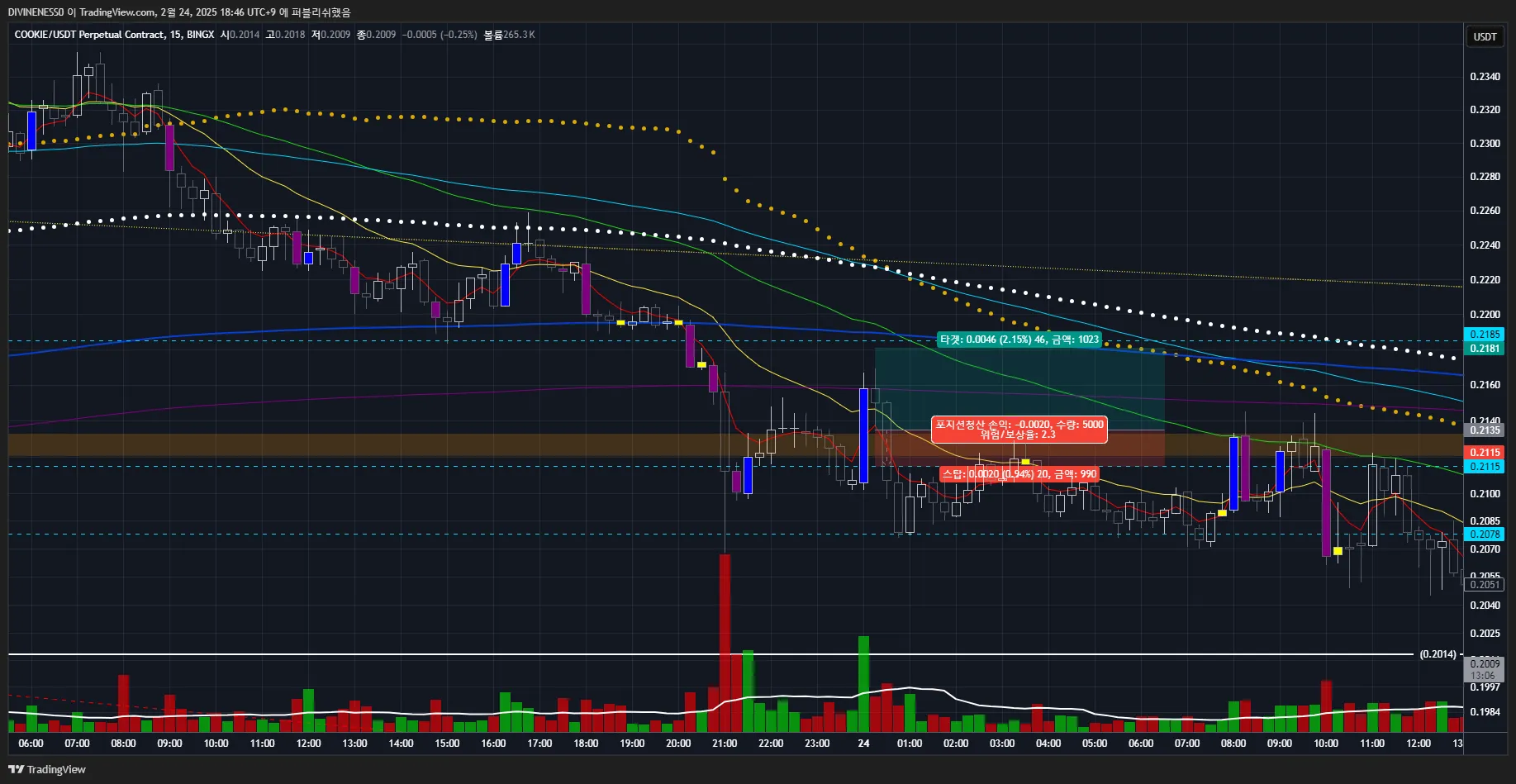The image size is (1516, 784).
Task: Click the 0.2040 tick on the price scale
Action: click(x=1485, y=606)
